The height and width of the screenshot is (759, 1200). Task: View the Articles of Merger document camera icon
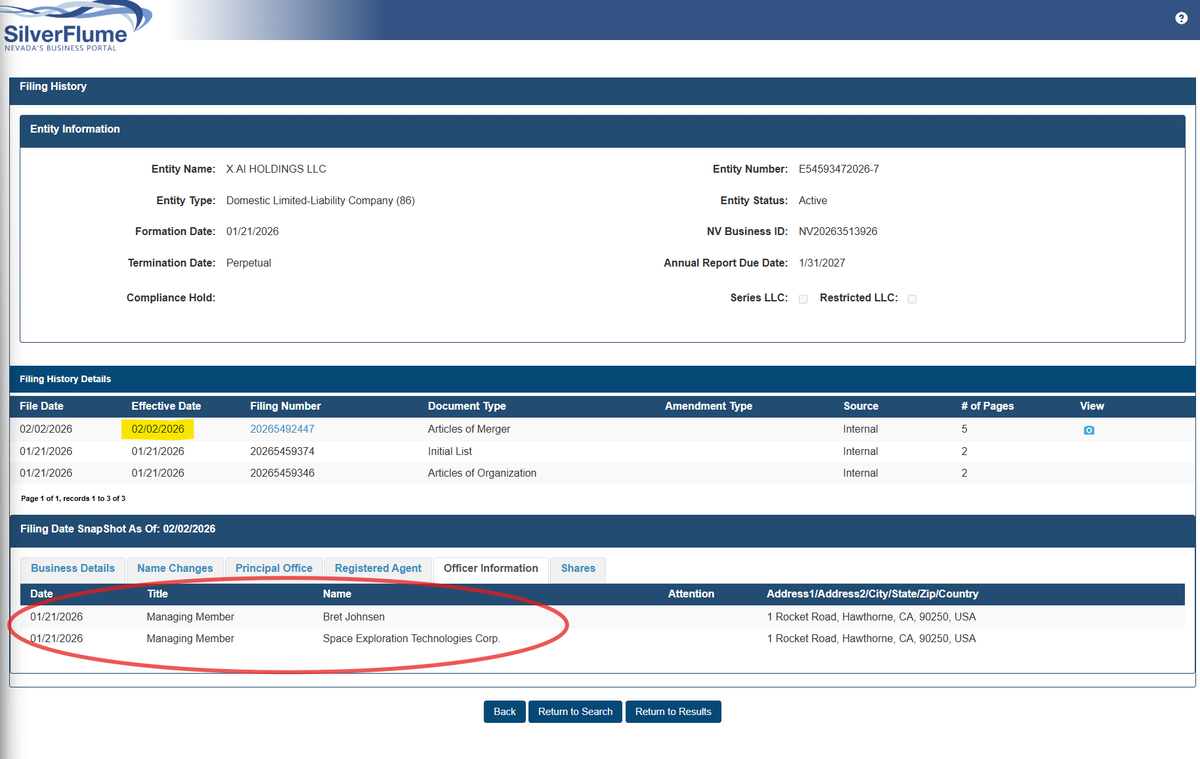(x=1089, y=430)
